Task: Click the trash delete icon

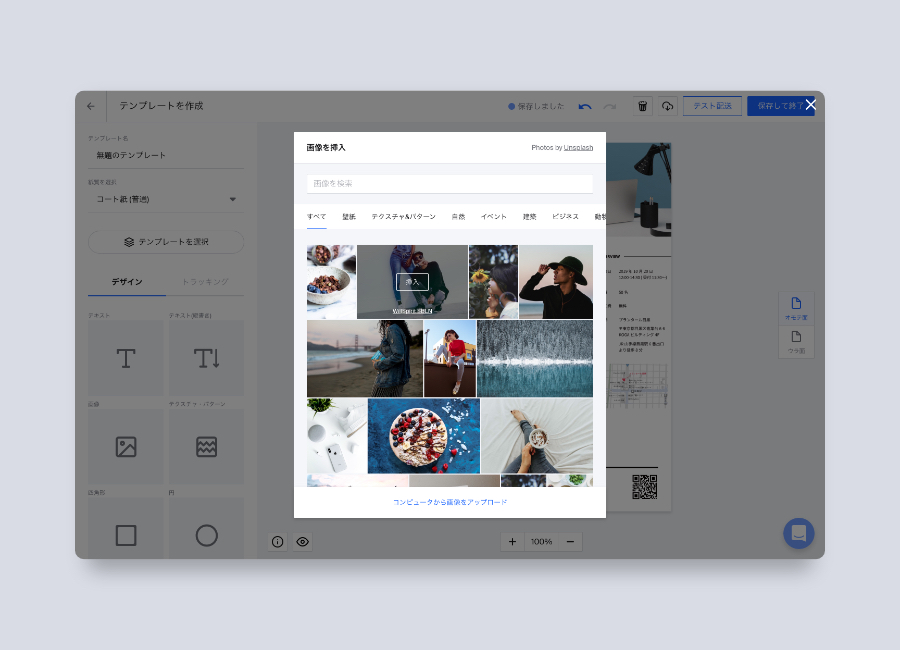Action: tap(643, 106)
